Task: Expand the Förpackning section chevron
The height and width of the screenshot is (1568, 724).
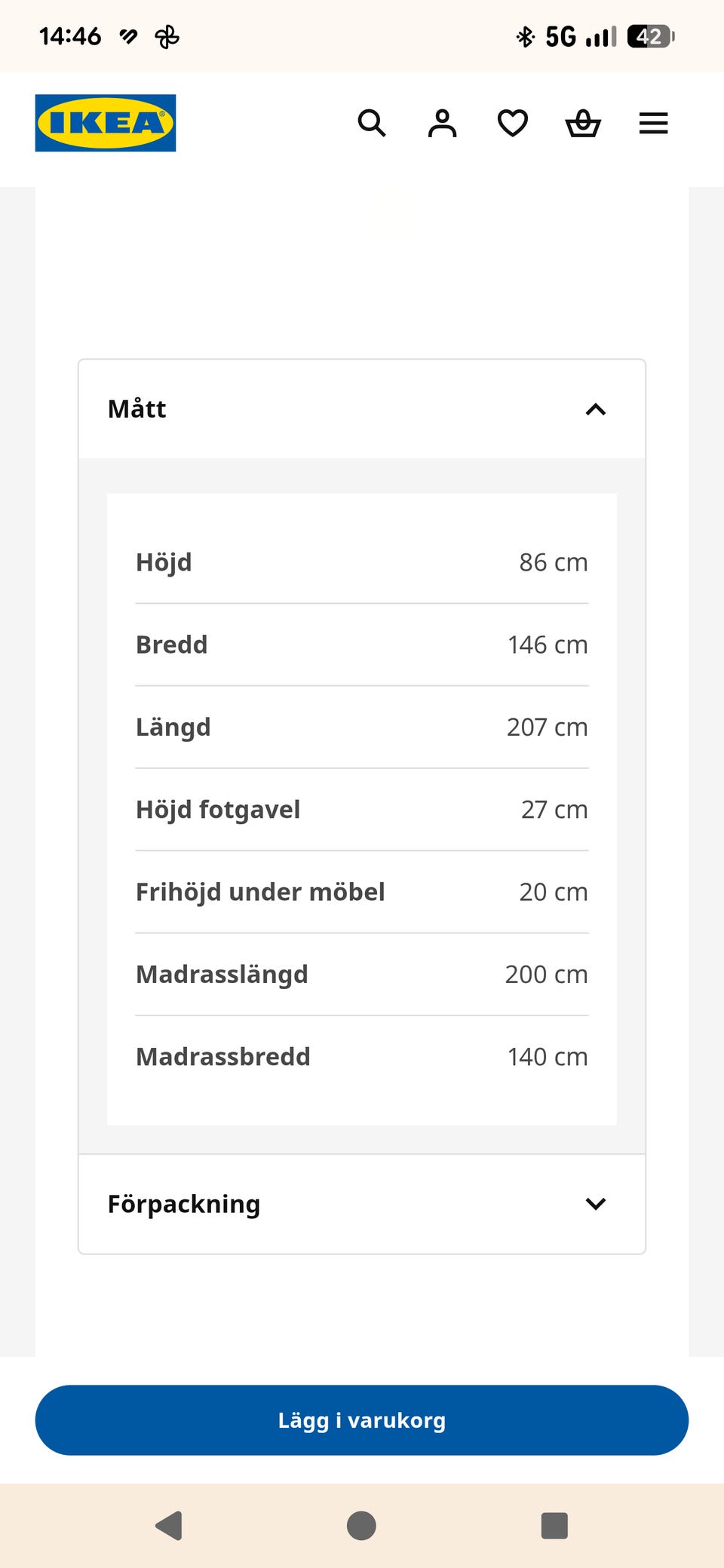Action: (596, 1204)
